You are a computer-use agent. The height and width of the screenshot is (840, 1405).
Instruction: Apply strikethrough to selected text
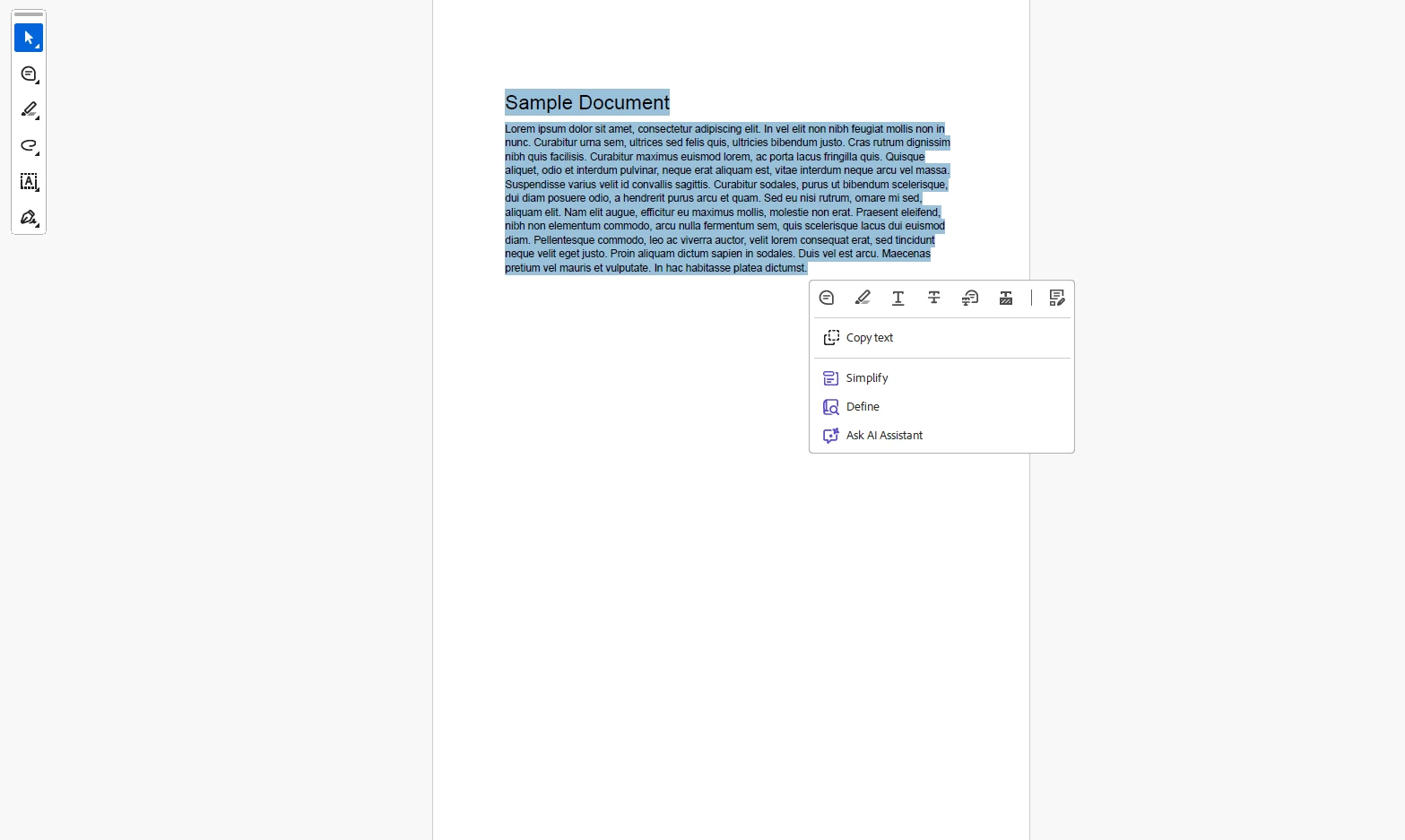click(x=933, y=298)
